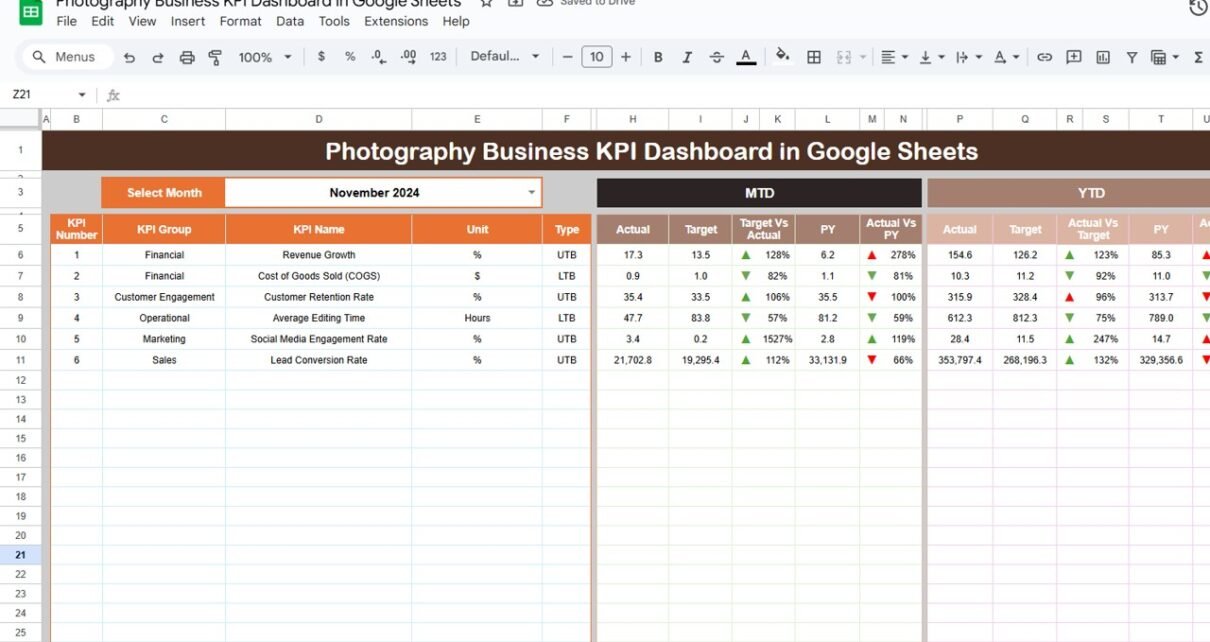The image size is (1210, 642).
Task: Click the Redo arrow icon
Action: tap(157, 57)
